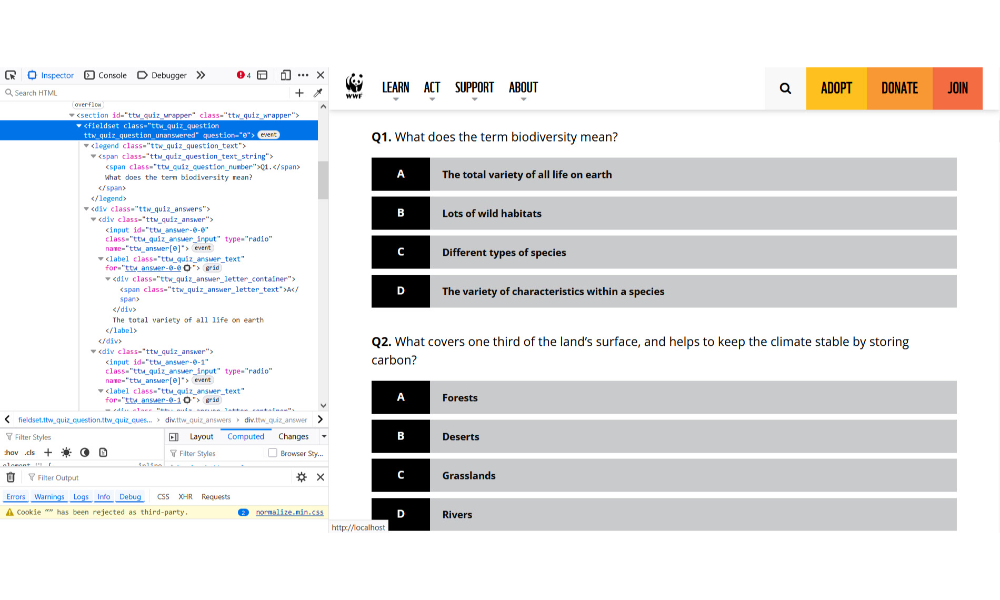Select div.ttw_quiz_answers in the breadcrumb
Viewport: 1000px width, 600px height.
pyautogui.click(x=198, y=420)
